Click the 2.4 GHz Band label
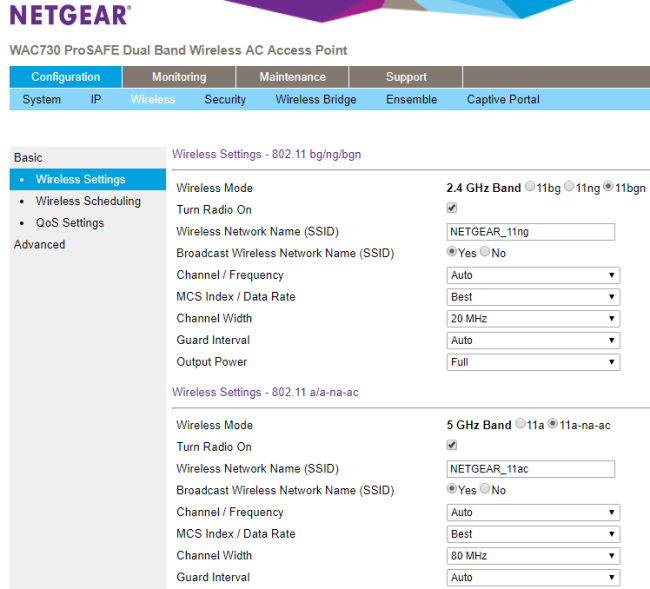Viewport: 650px width, 589px height. pos(483,188)
